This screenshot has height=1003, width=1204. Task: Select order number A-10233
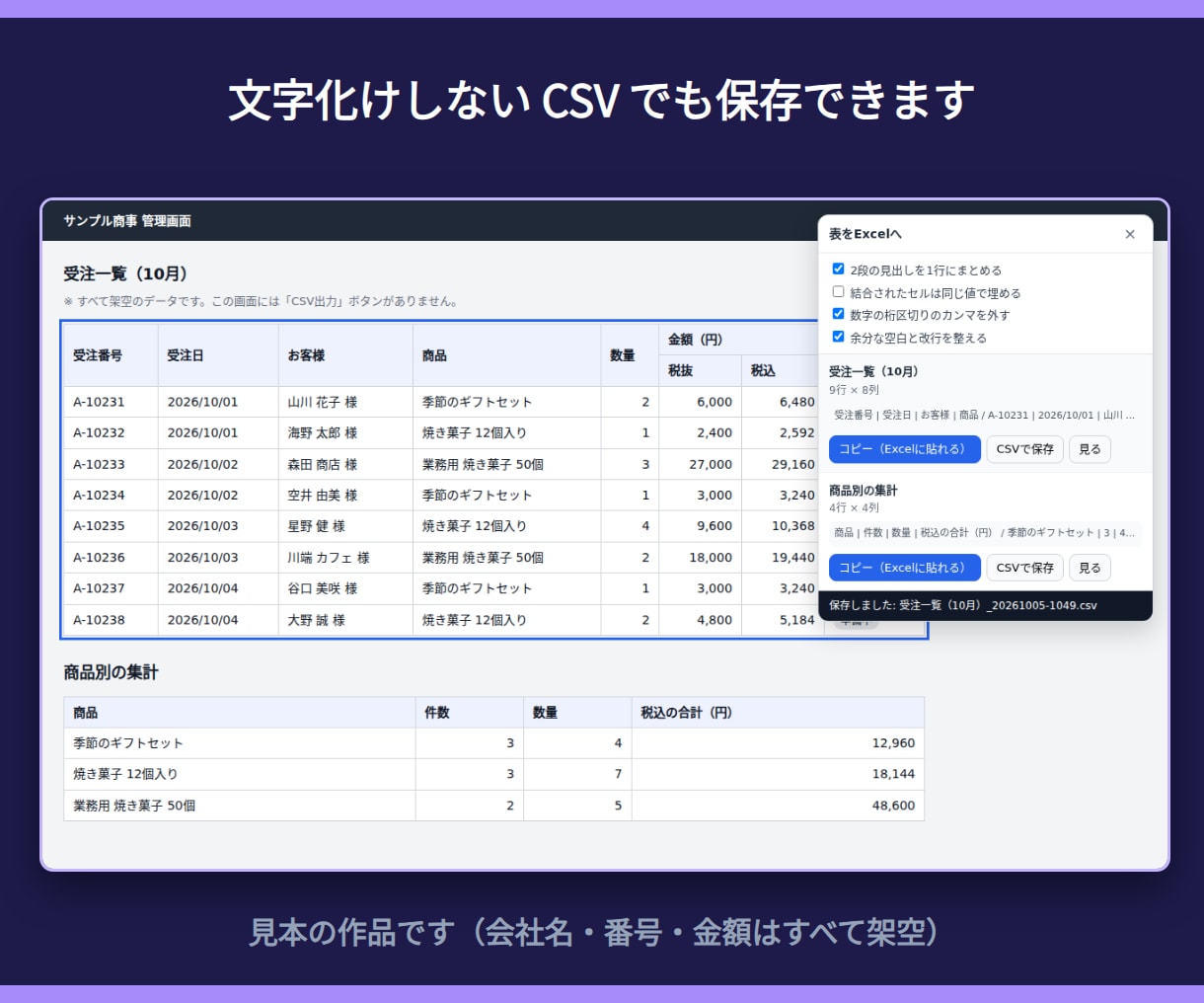click(99, 464)
